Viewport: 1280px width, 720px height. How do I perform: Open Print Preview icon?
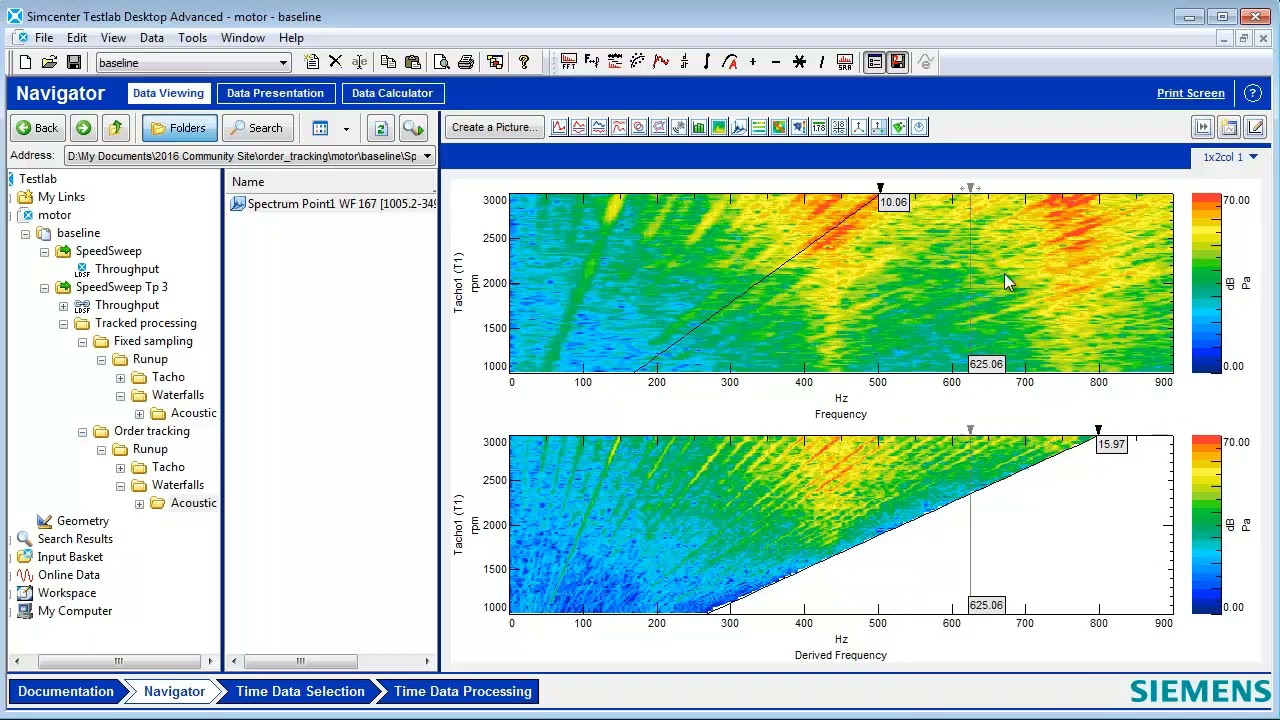(442, 62)
